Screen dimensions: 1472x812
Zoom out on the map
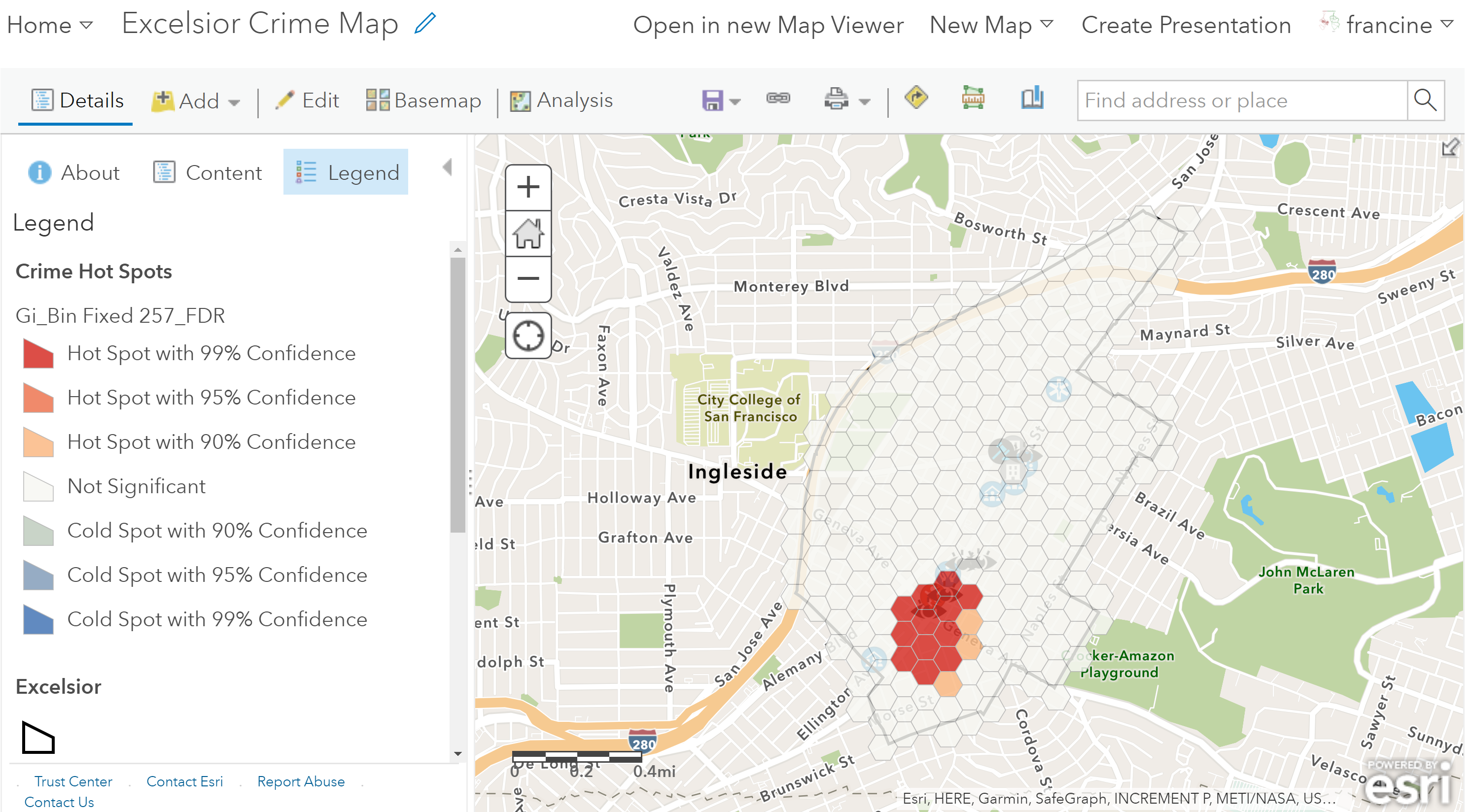(x=528, y=279)
